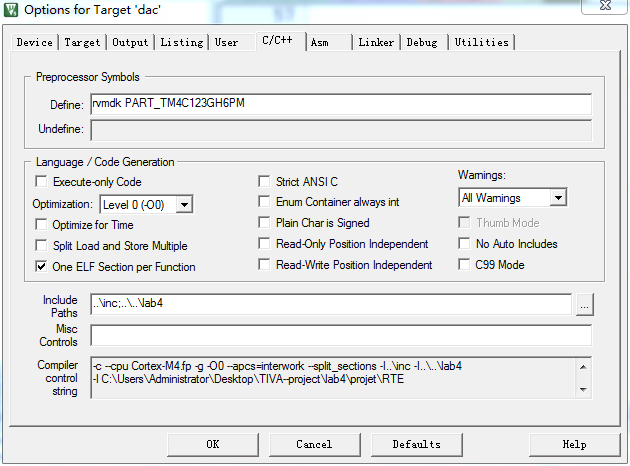
Task: Go to the Linker tab
Action: [376, 42]
